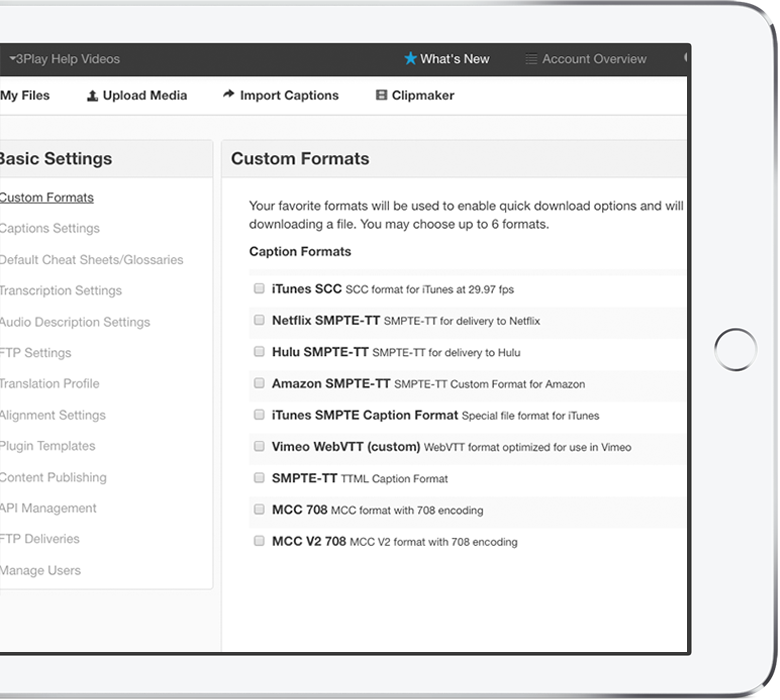Open Manage Users
Screen dimensions: 780x700
point(40,571)
